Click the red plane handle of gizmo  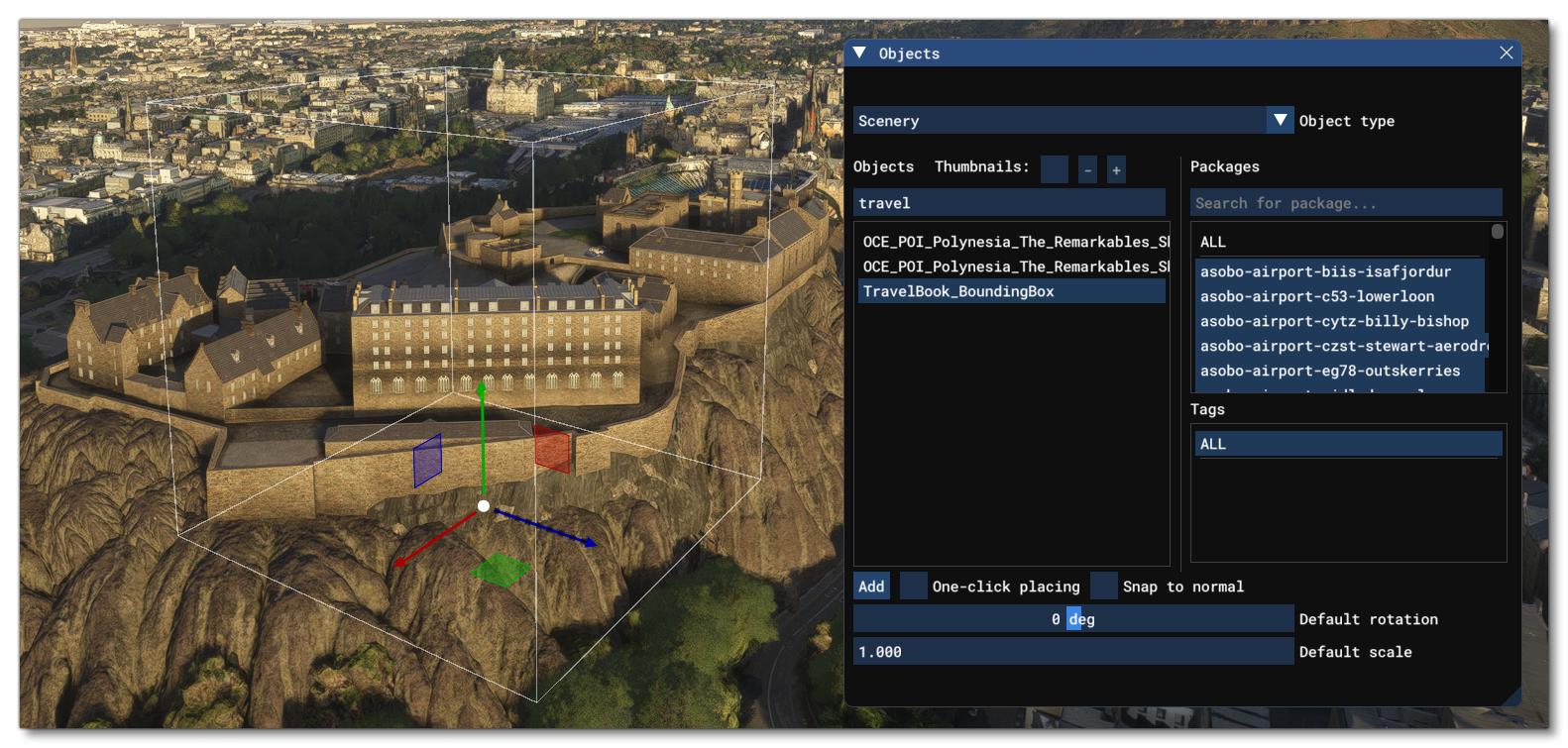(552, 449)
